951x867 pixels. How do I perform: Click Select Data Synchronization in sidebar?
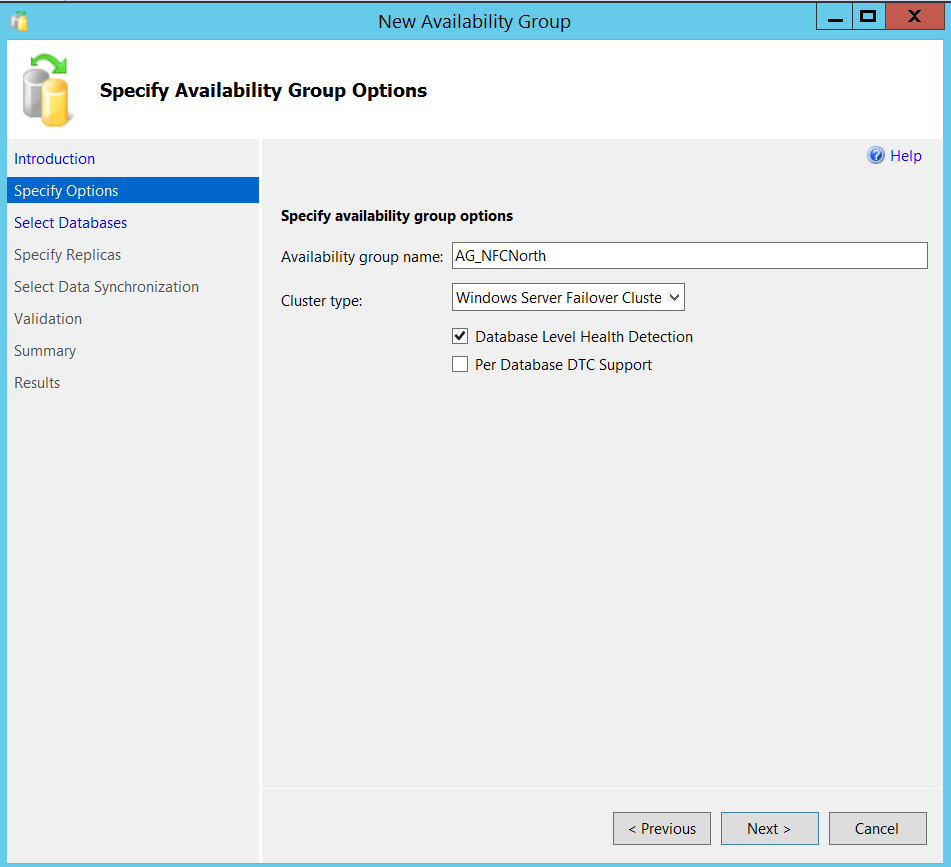click(x=106, y=287)
